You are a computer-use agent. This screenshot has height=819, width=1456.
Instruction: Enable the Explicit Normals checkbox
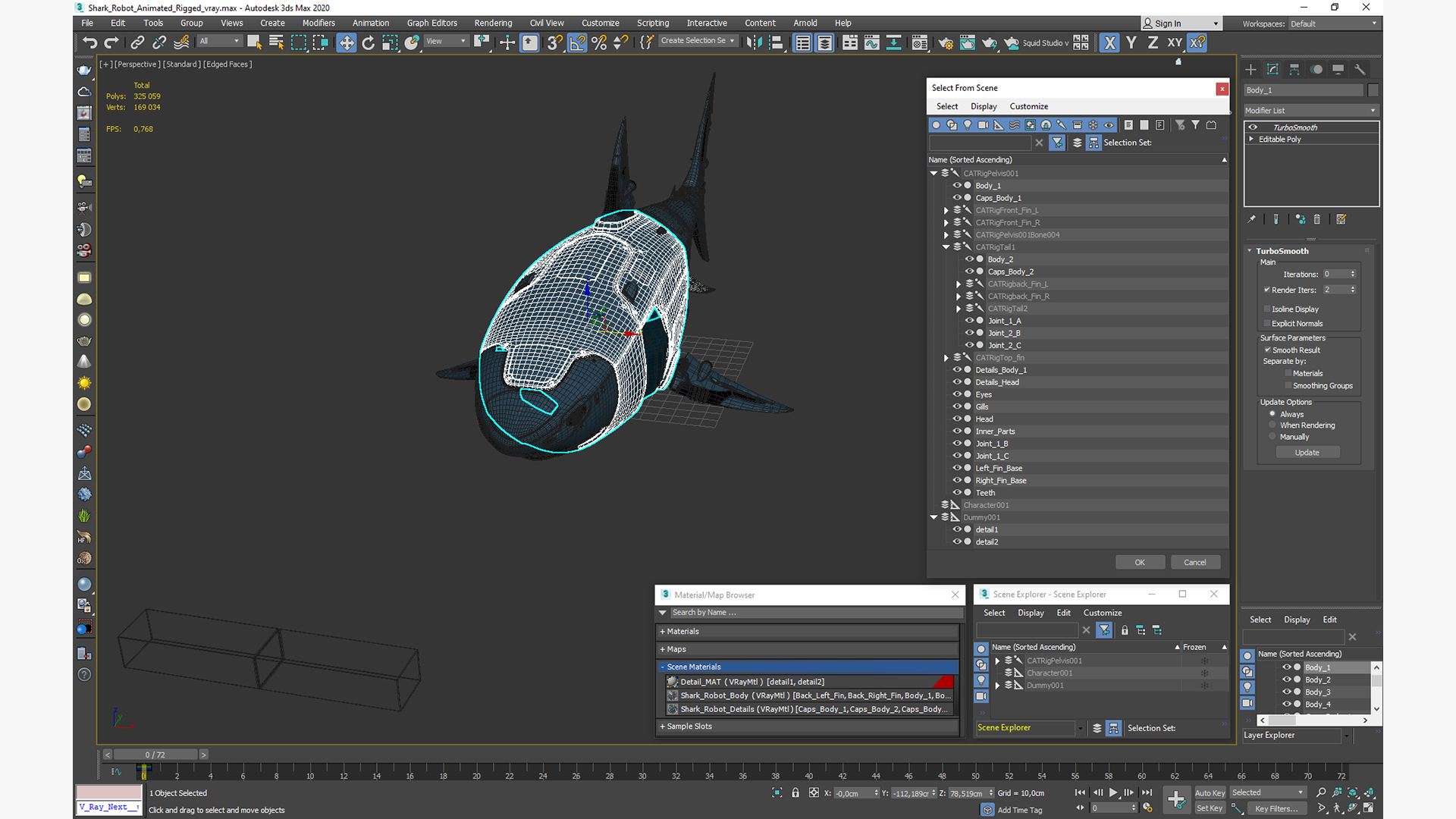click(1267, 323)
